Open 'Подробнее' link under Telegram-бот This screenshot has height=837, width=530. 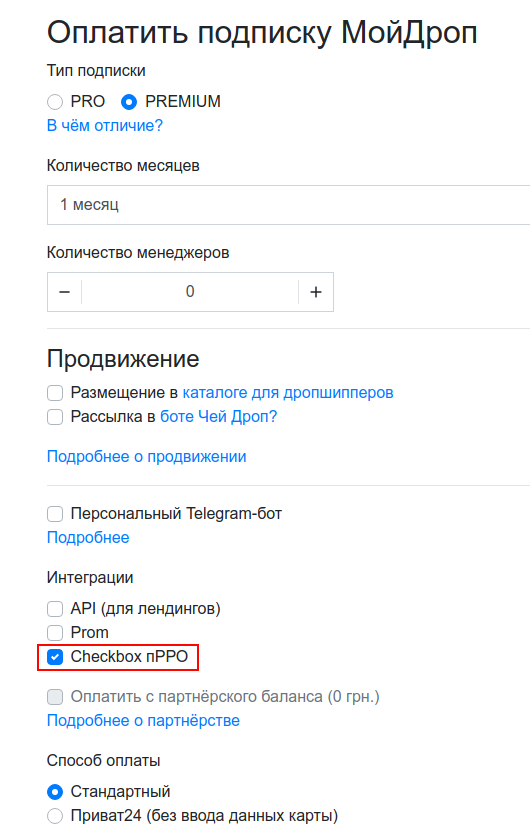point(88,538)
